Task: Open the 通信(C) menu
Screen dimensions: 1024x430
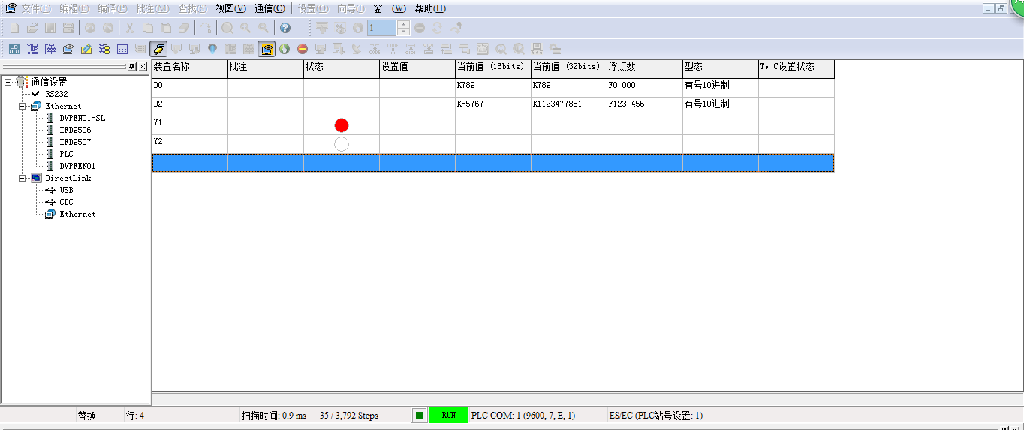Action: (x=270, y=8)
